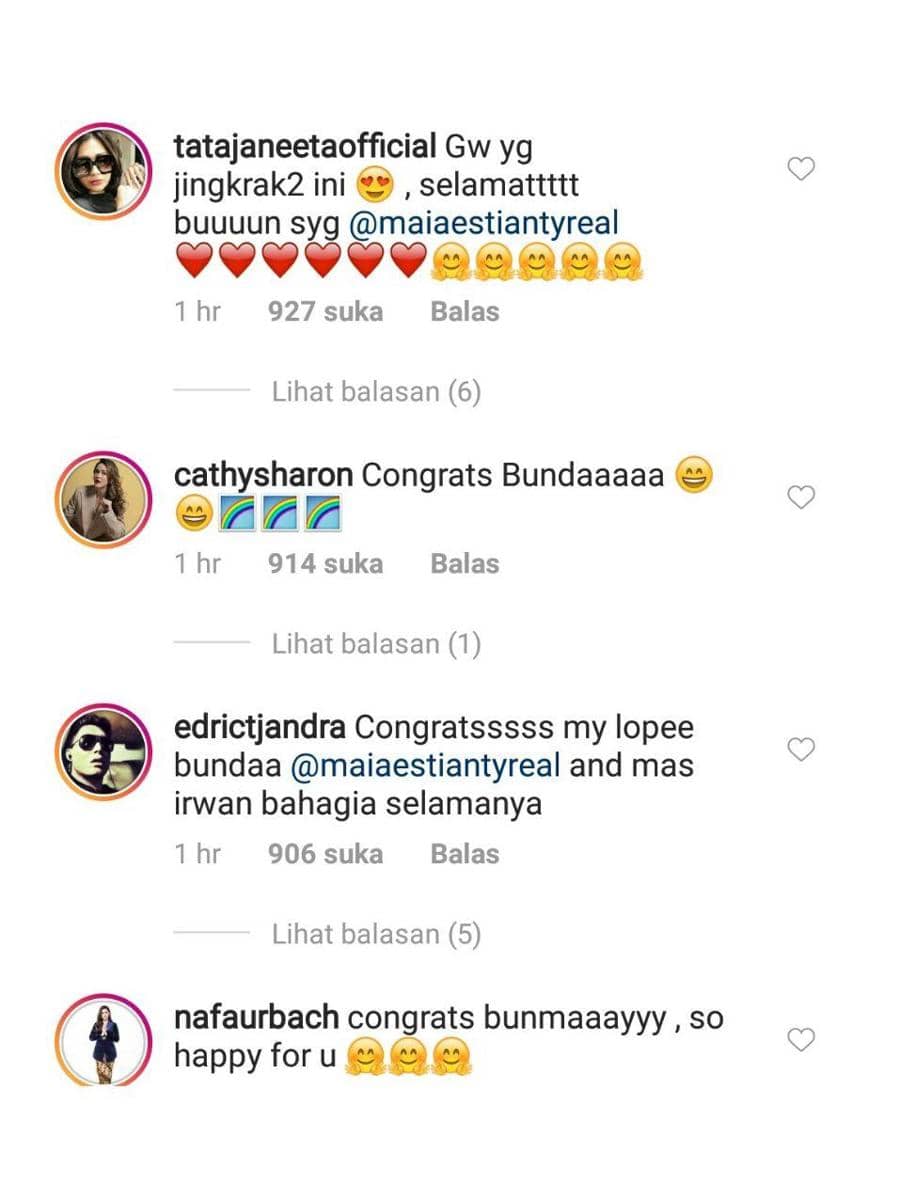Open edrictjandra's profile picture

105,753
